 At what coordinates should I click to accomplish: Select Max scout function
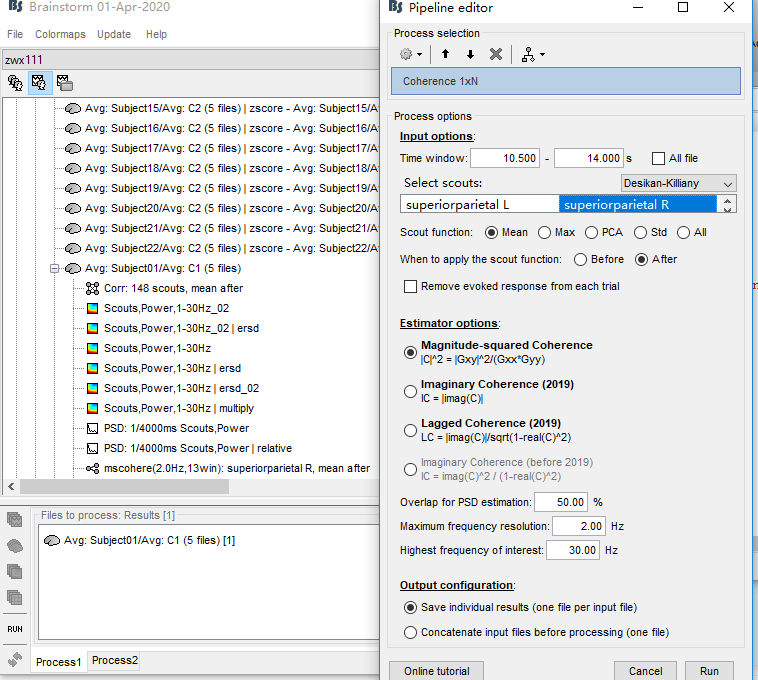544,232
